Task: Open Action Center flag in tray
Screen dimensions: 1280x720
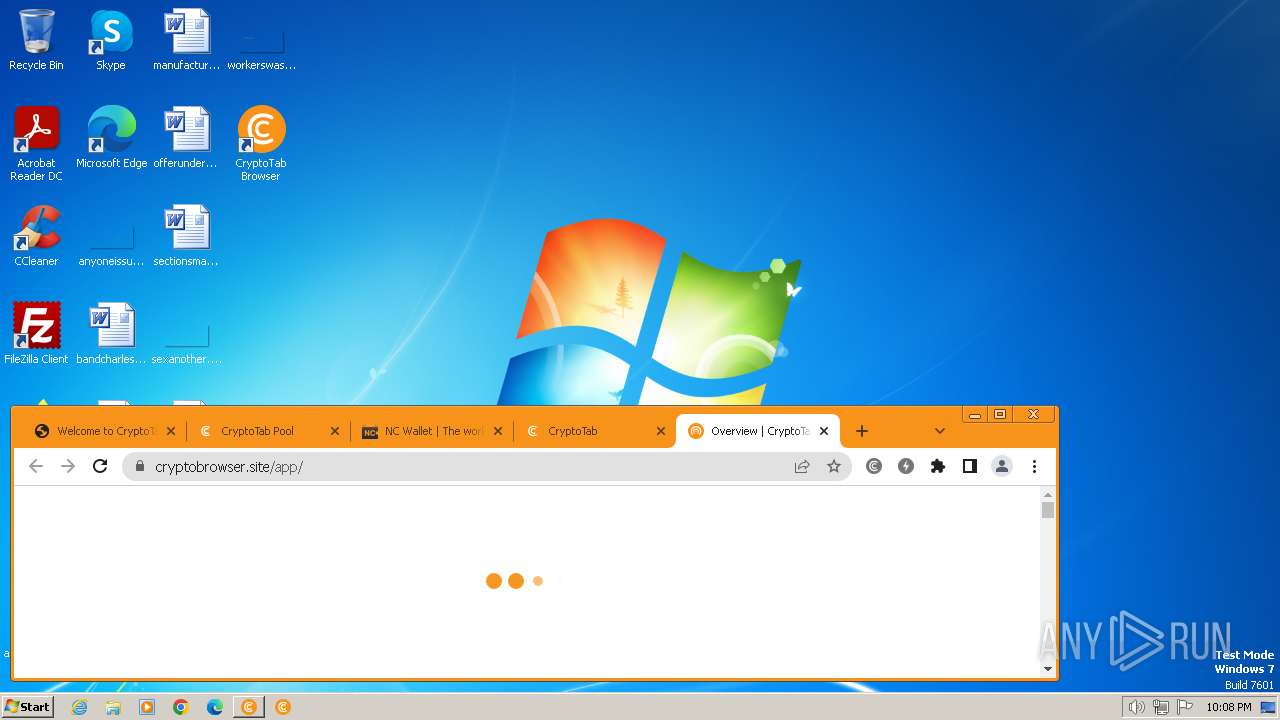Action: click(1185, 707)
